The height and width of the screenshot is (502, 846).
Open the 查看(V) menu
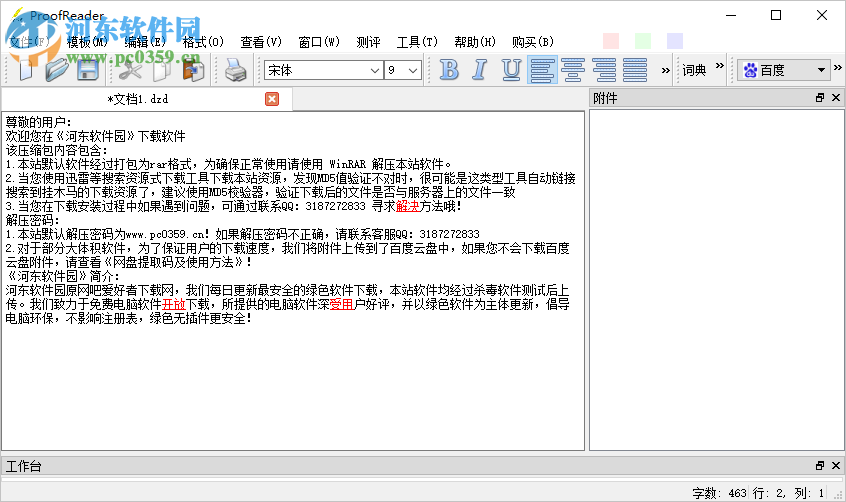tap(261, 42)
